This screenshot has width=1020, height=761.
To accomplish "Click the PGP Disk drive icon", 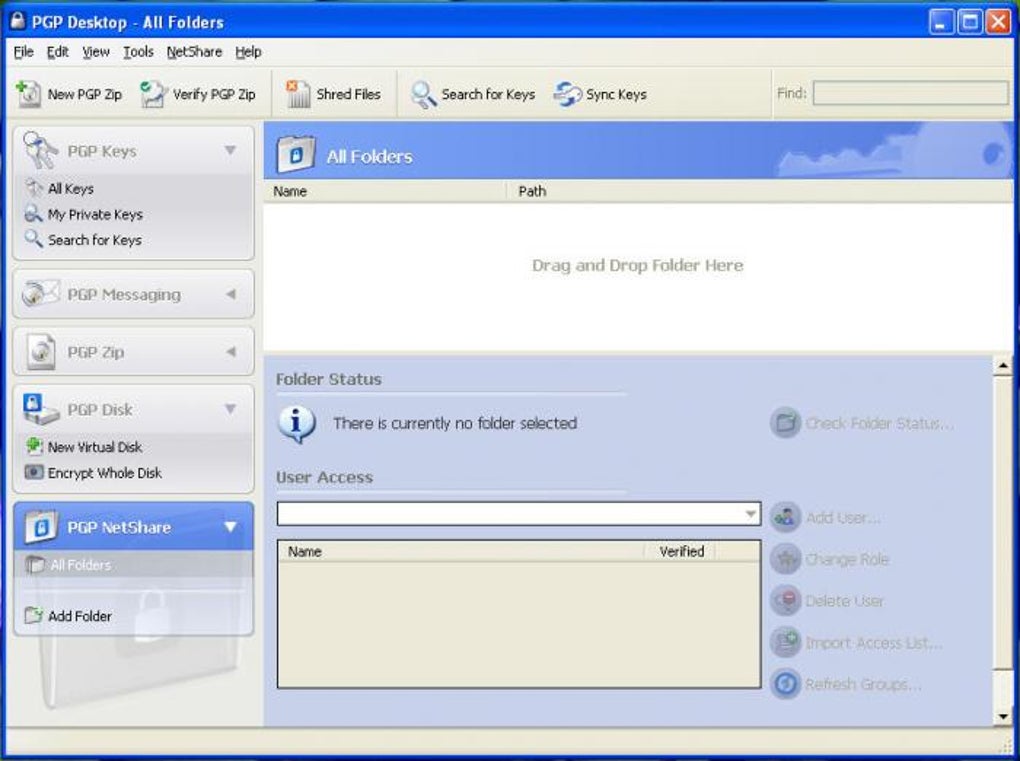I will 40,409.
